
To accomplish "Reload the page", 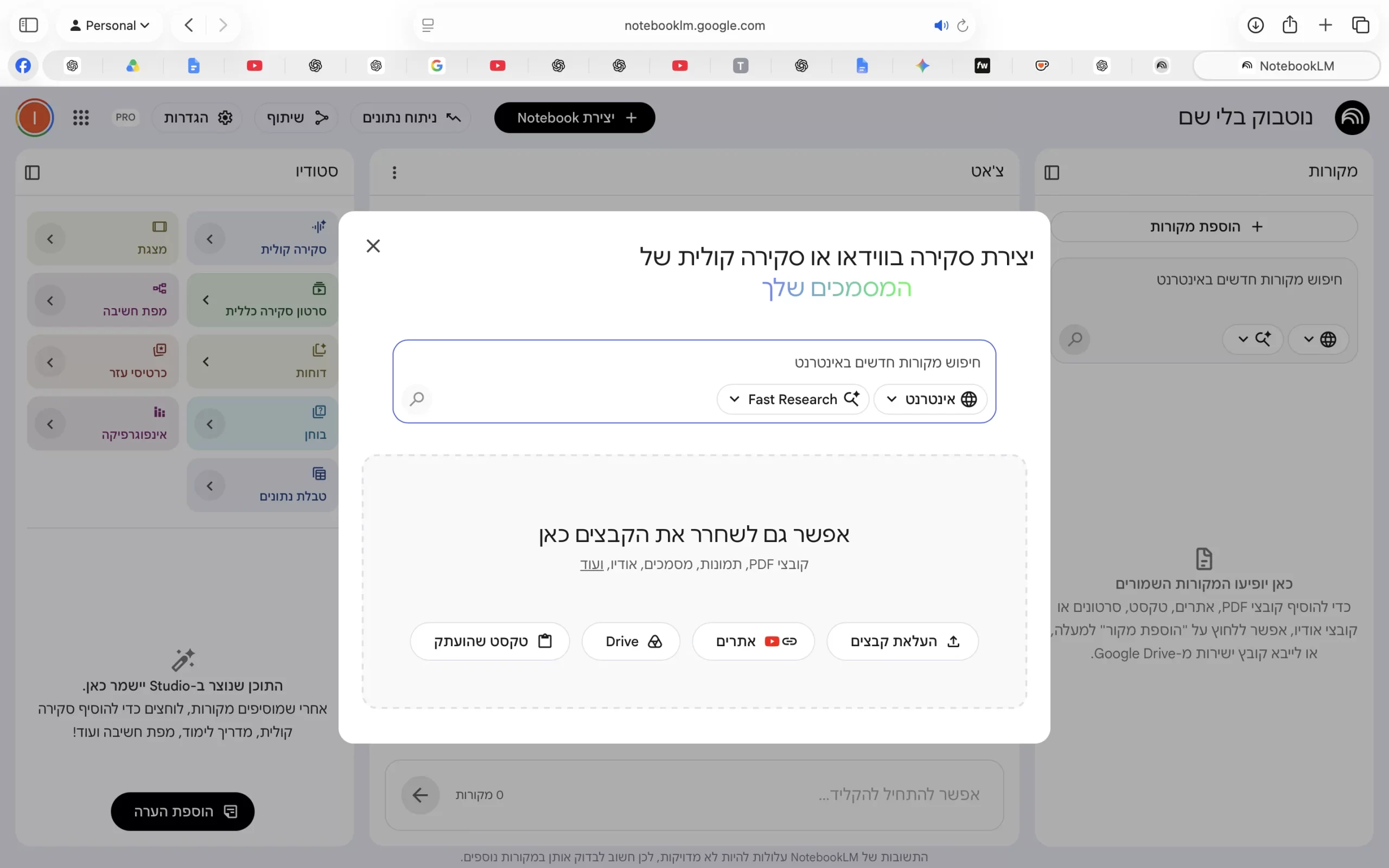I will click(963, 25).
